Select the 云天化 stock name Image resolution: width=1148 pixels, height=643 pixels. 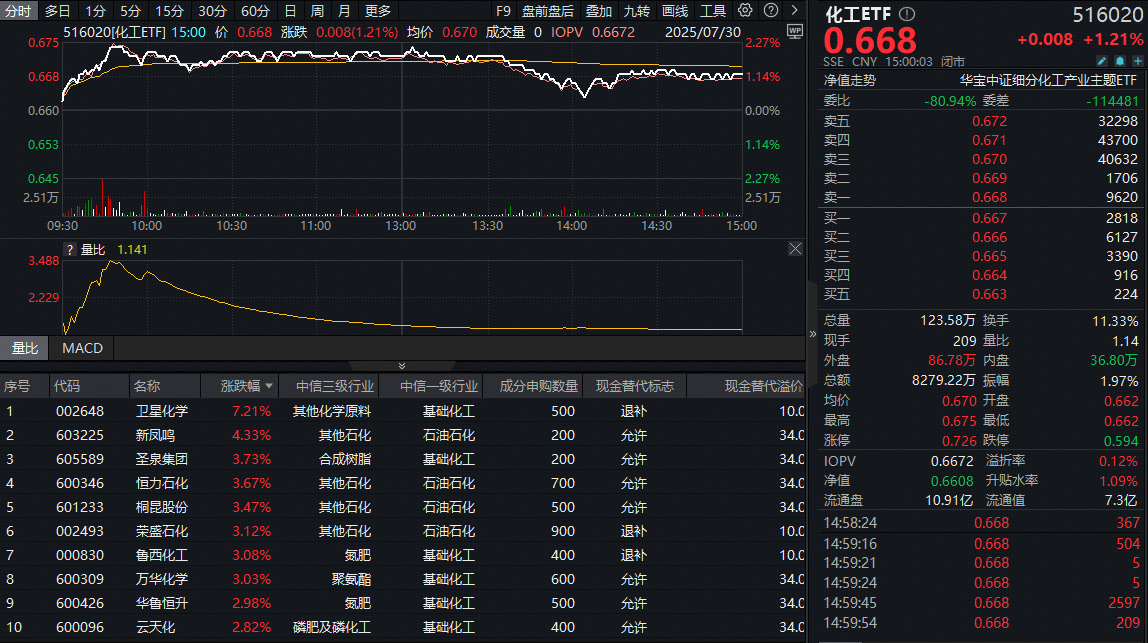155,628
